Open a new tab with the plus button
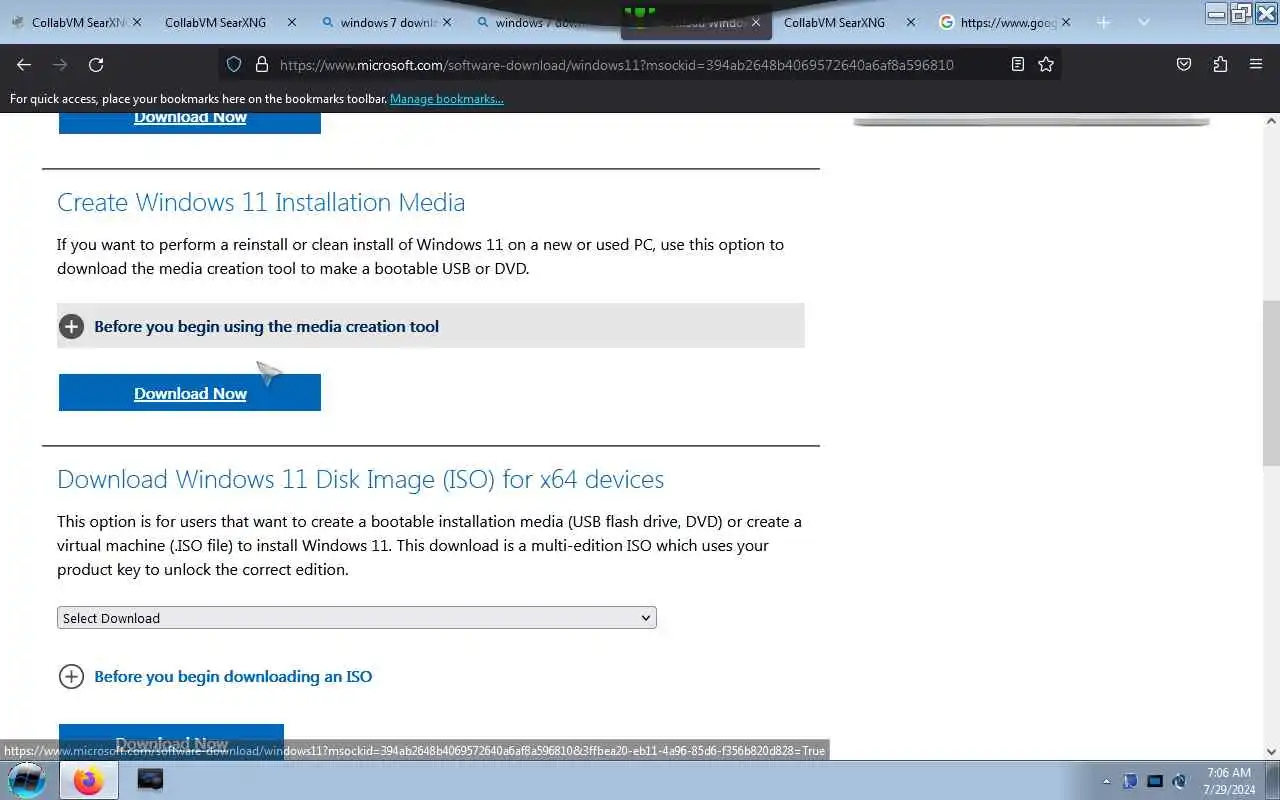 (x=1103, y=22)
